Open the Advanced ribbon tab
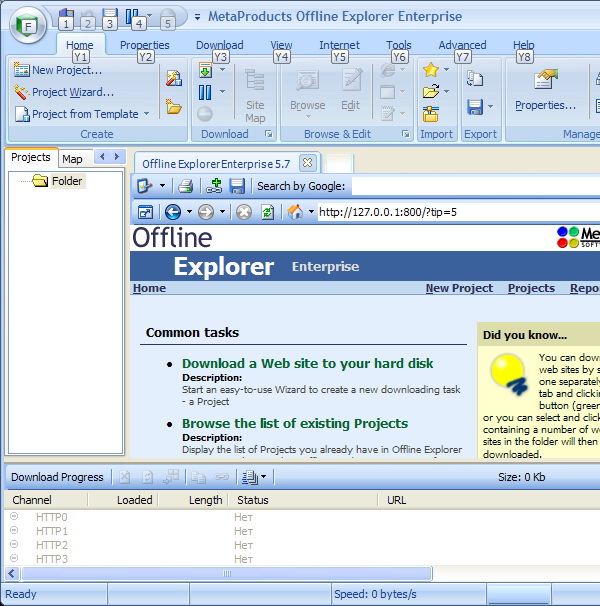This screenshot has height=606, width=600. 462,45
